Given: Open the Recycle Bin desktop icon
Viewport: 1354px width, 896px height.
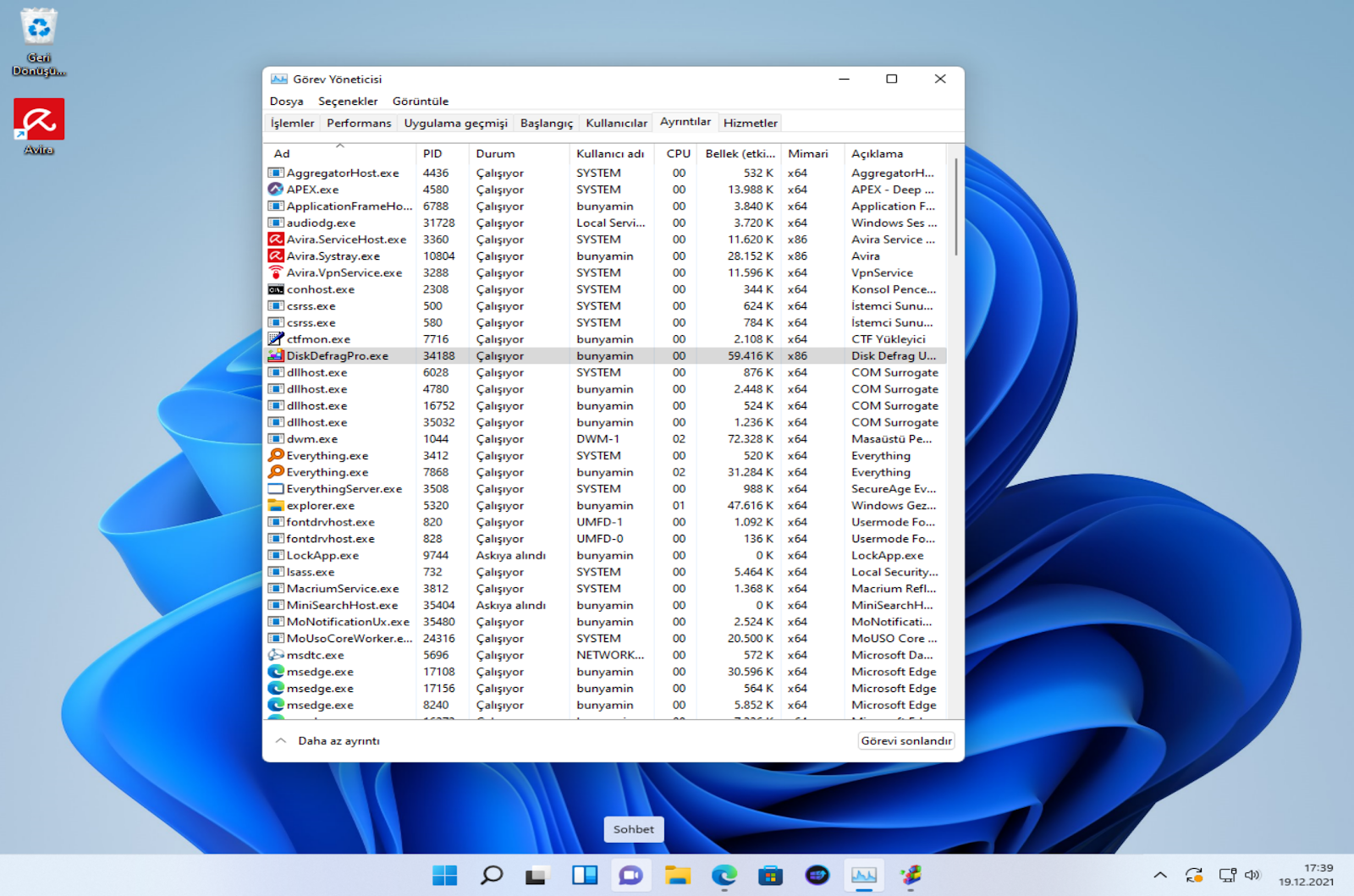Looking at the screenshot, I should (39, 42).
